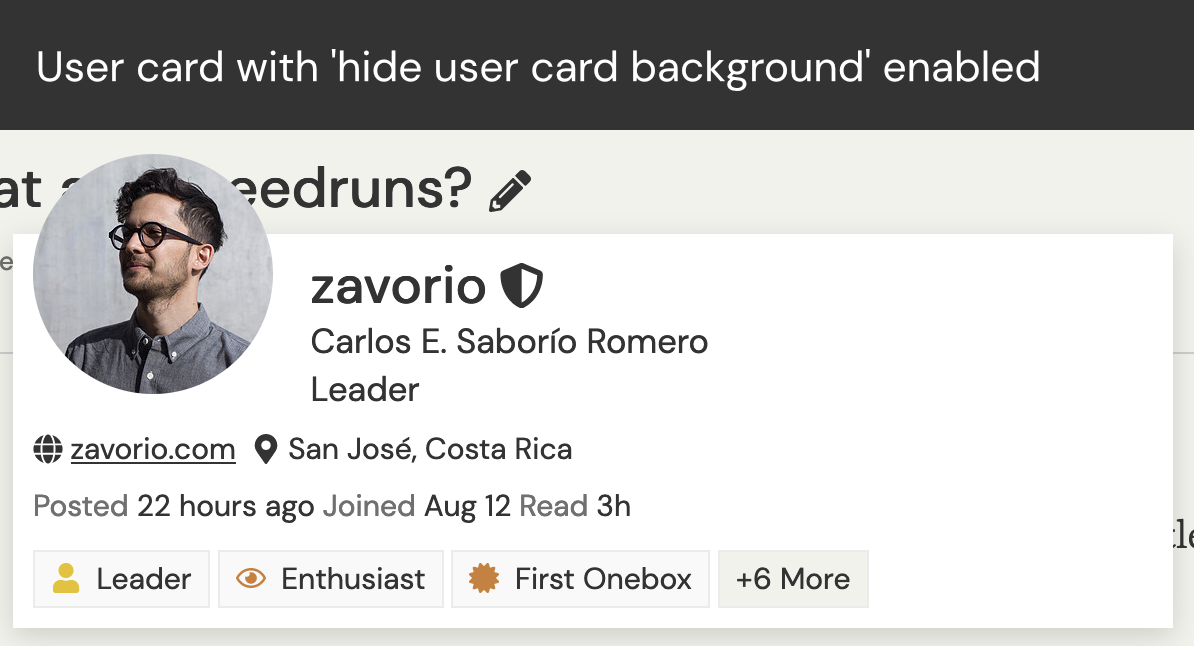This screenshot has width=1194, height=646.
Task: Expand the +6 More badges
Action: point(793,579)
